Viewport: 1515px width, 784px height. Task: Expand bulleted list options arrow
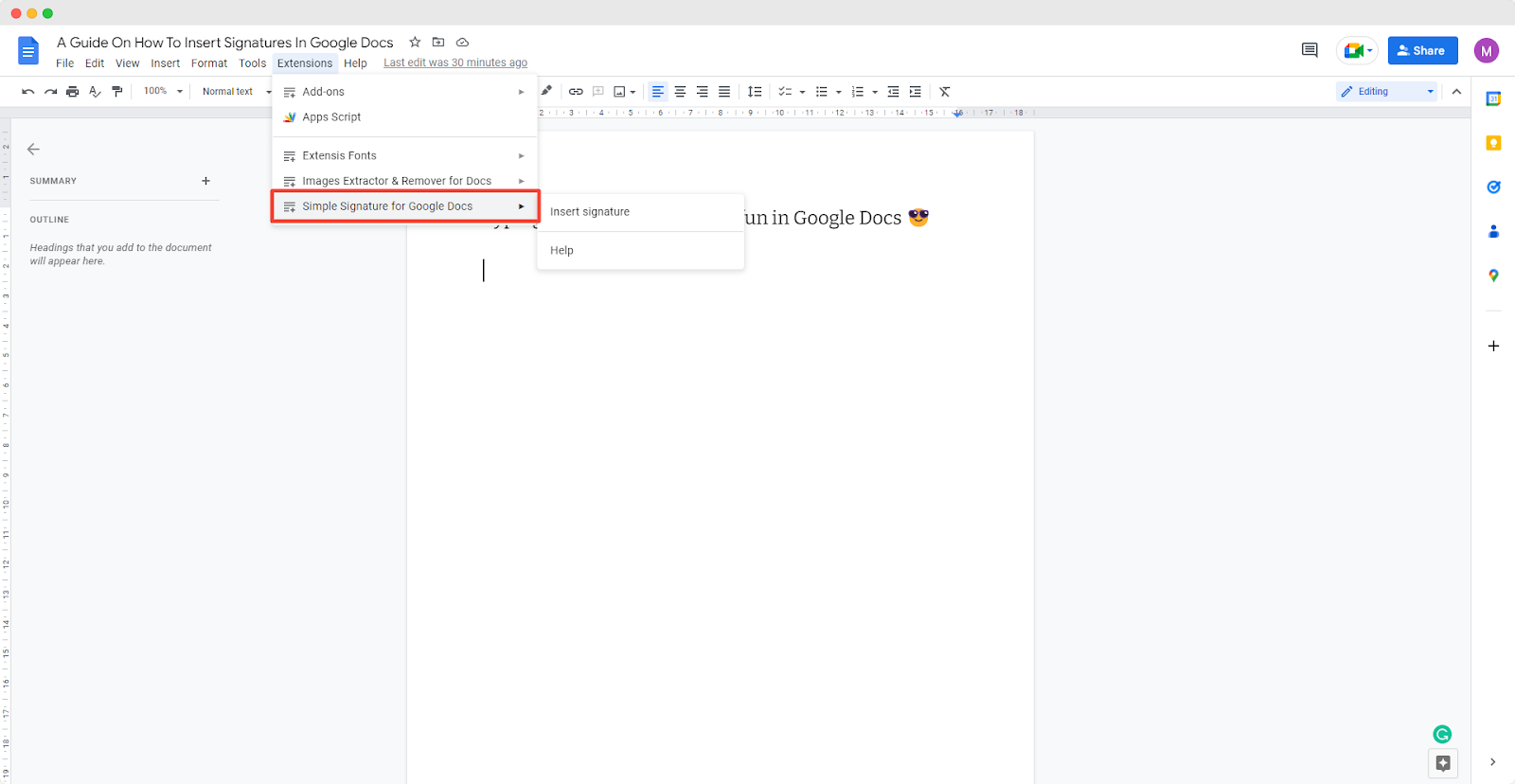click(x=839, y=93)
